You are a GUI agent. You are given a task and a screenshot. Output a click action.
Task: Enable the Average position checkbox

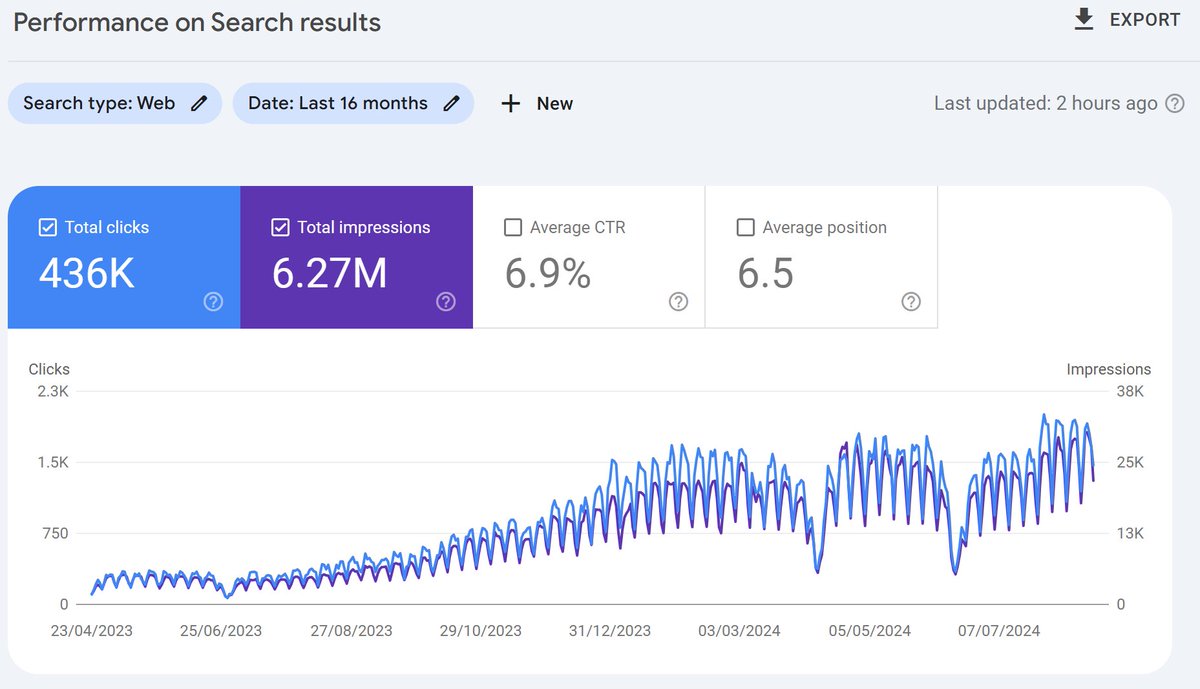(x=745, y=228)
